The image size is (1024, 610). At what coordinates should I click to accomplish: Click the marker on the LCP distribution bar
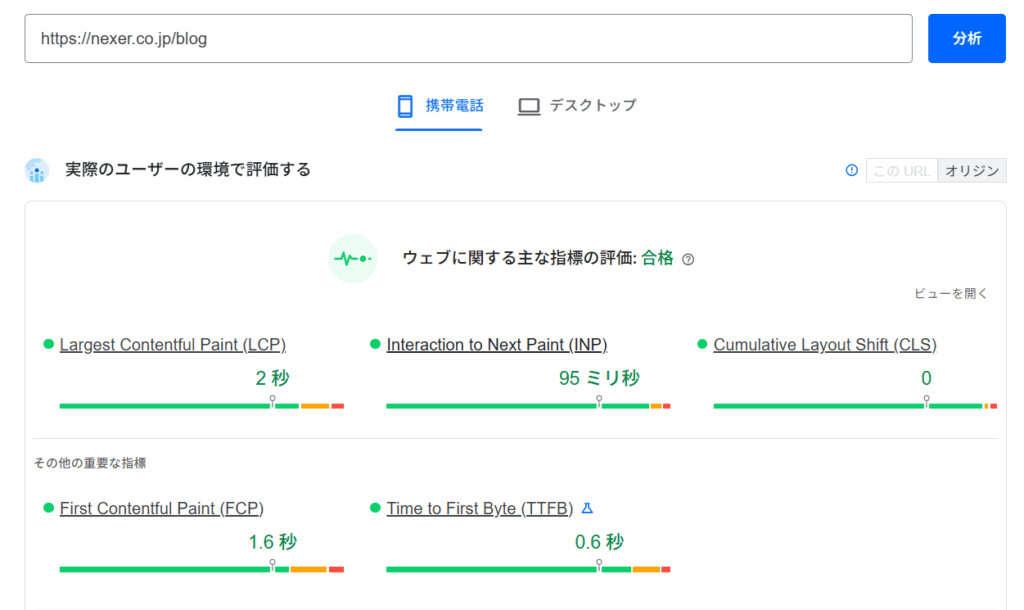point(272,399)
